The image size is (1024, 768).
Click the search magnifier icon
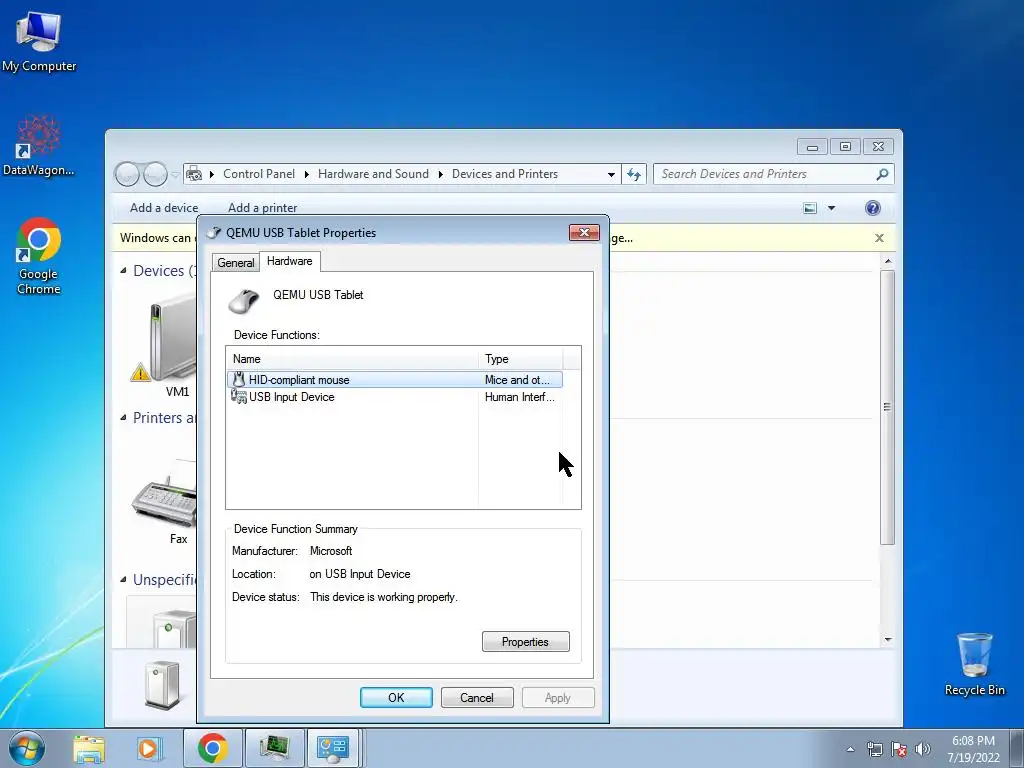[x=882, y=174]
